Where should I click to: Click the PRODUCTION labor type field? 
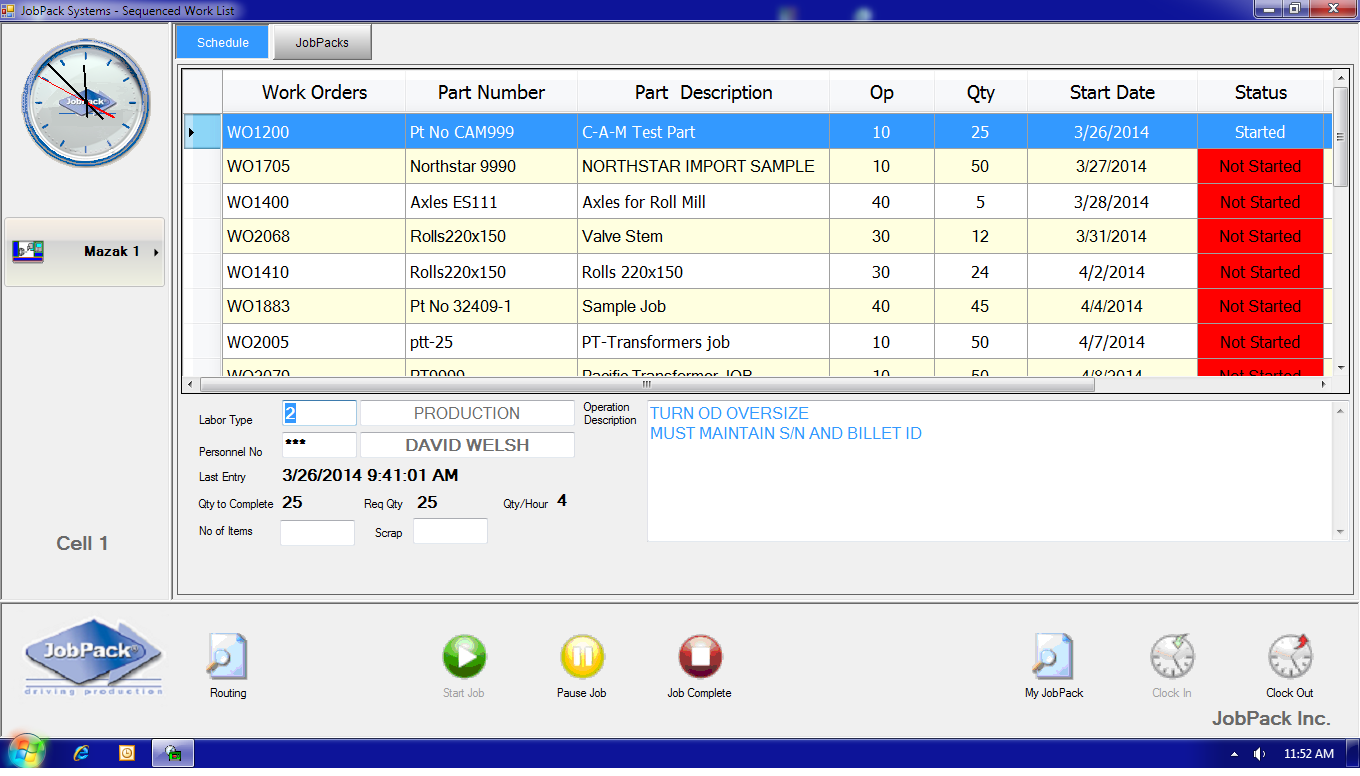coord(467,413)
